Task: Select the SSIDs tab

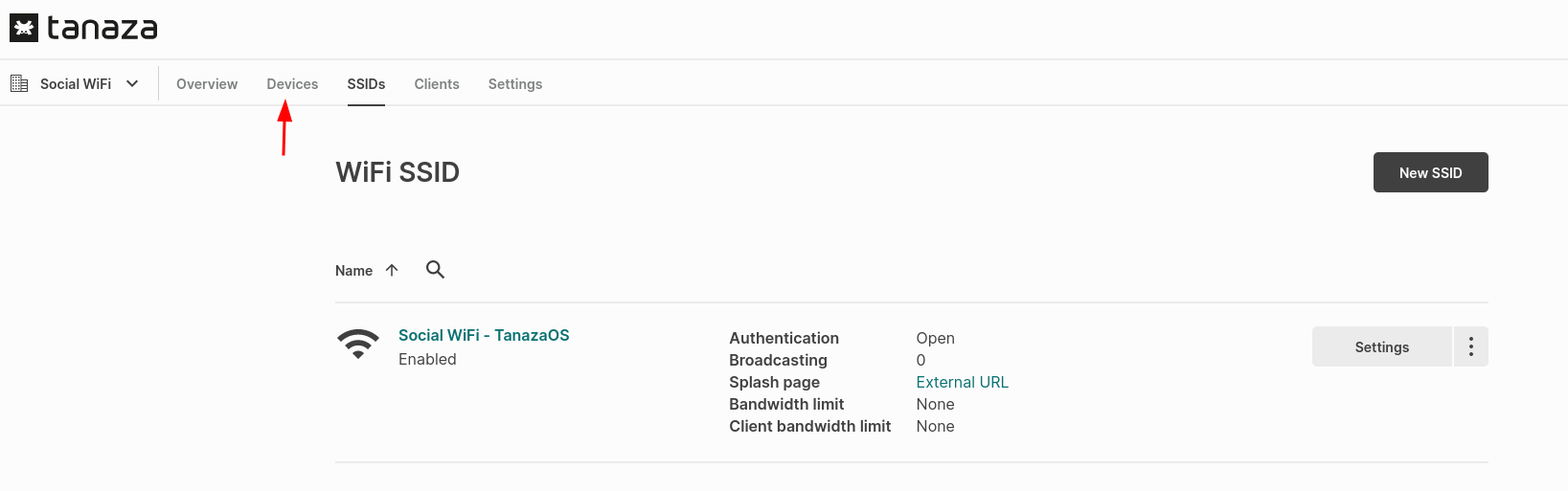Action: [366, 84]
